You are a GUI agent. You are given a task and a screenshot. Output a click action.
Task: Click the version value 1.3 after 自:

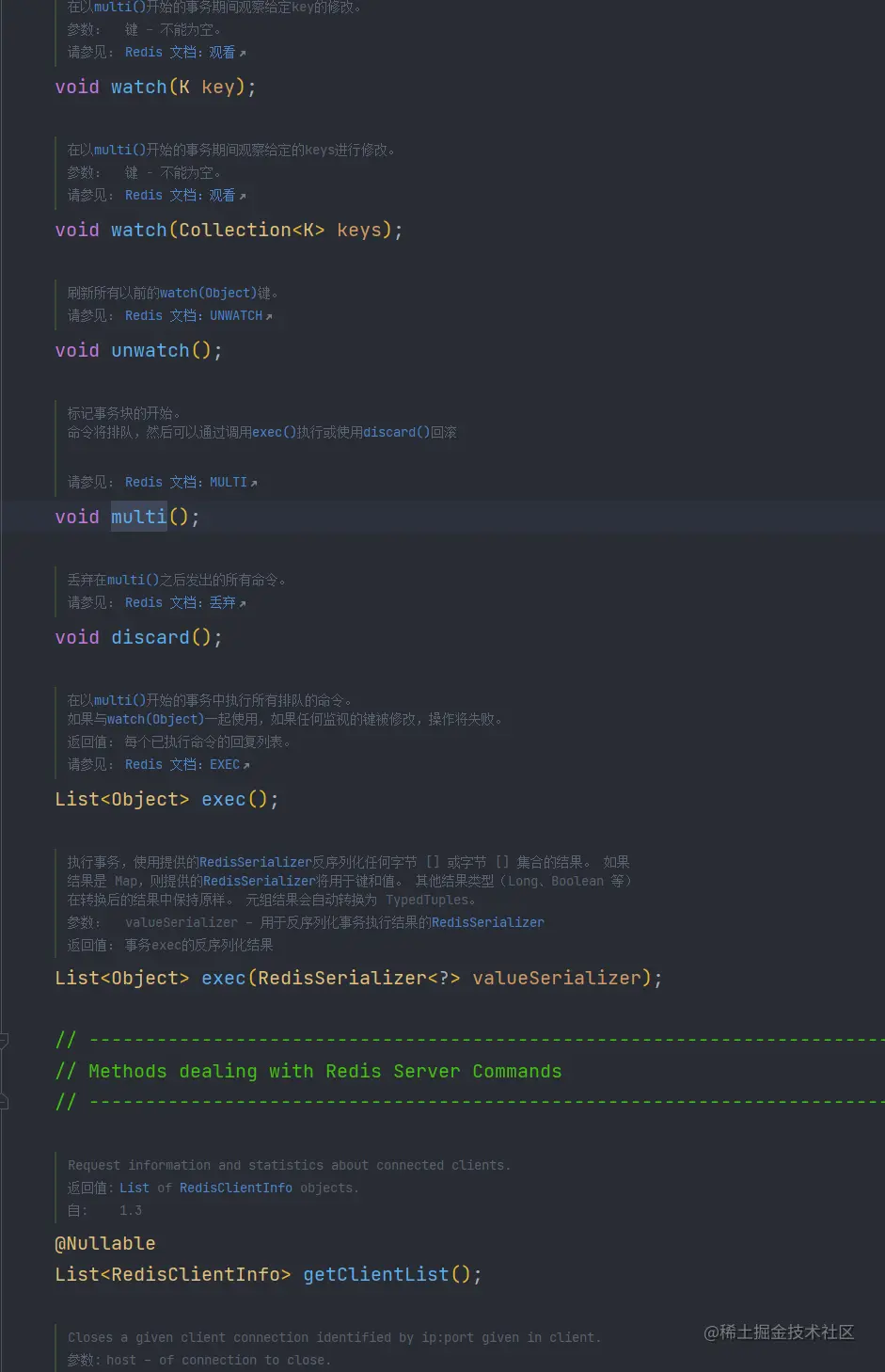[x=131, y=1211]
